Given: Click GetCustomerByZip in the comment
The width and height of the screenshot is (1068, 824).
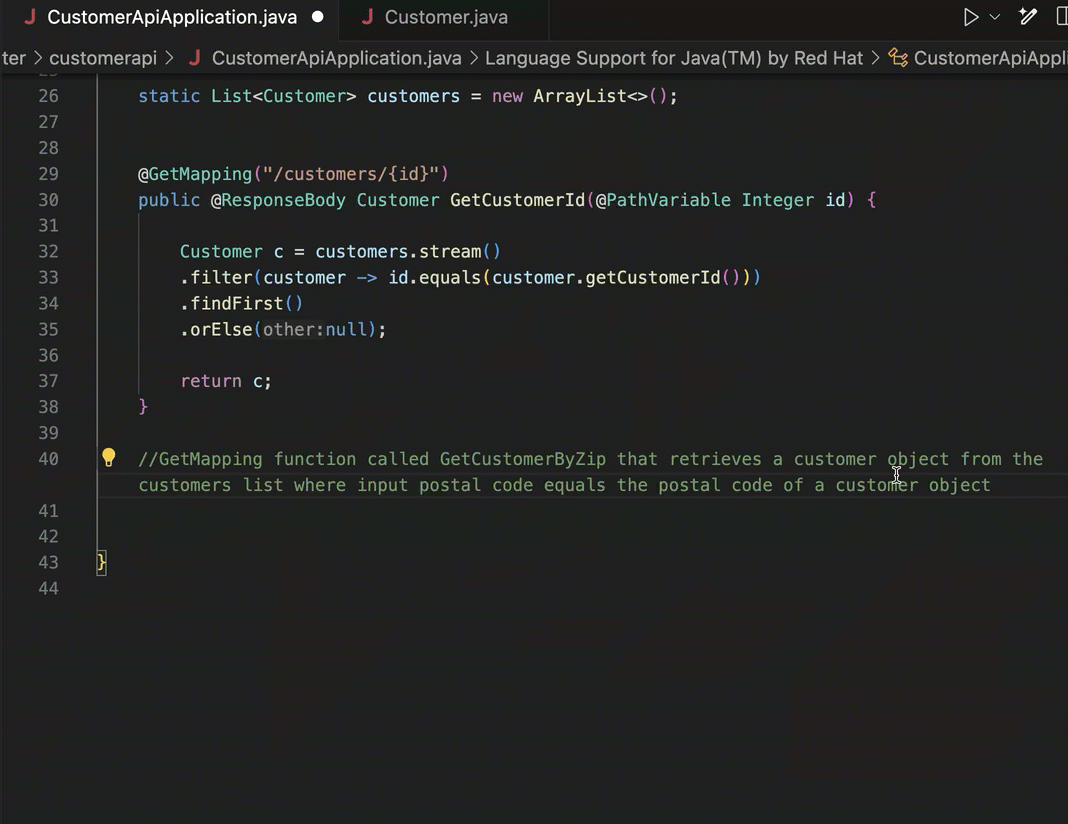Looking at the screenshot, I should [523, 459].
